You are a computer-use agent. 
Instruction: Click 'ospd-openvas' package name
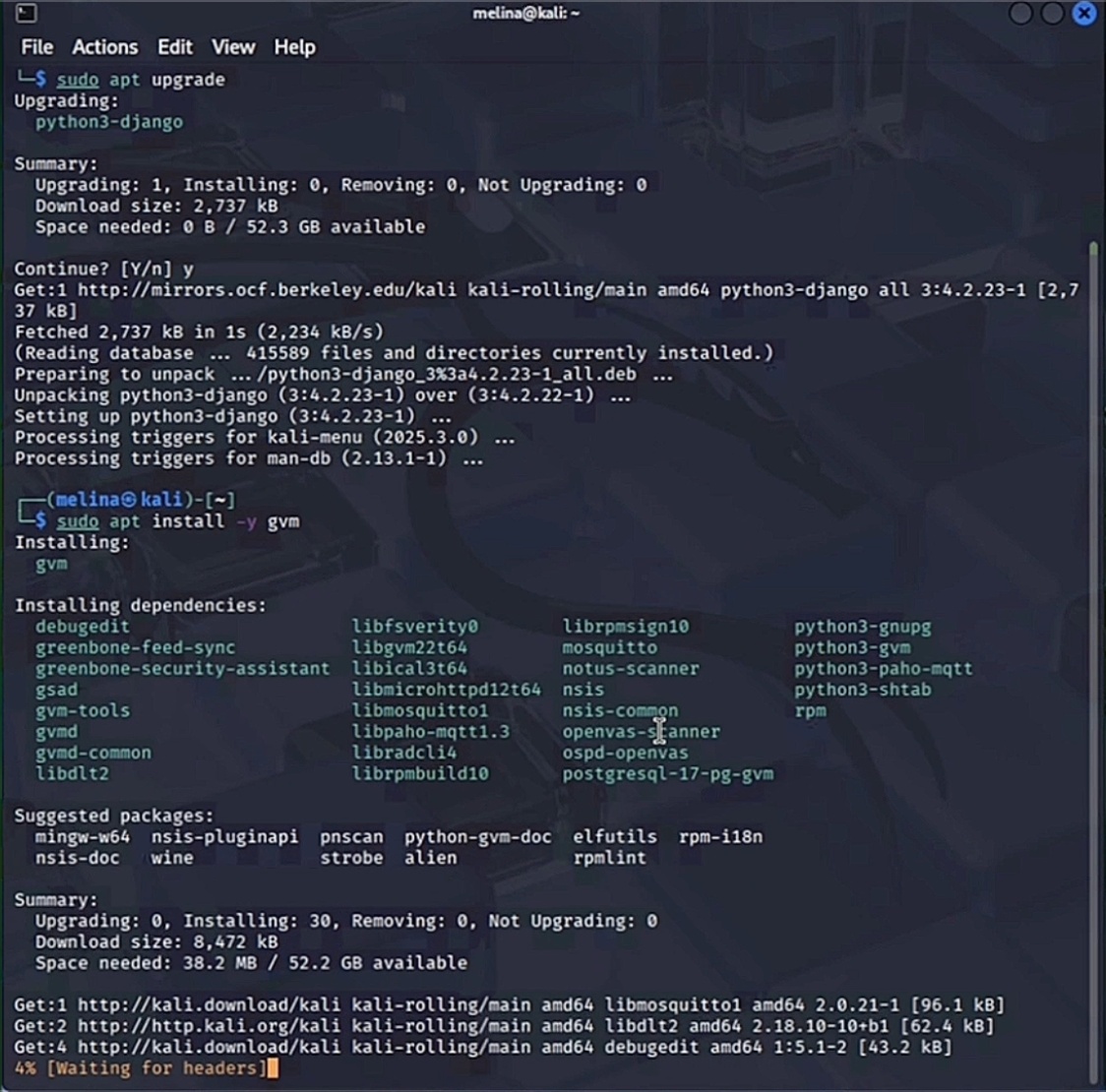pos(625,753)
